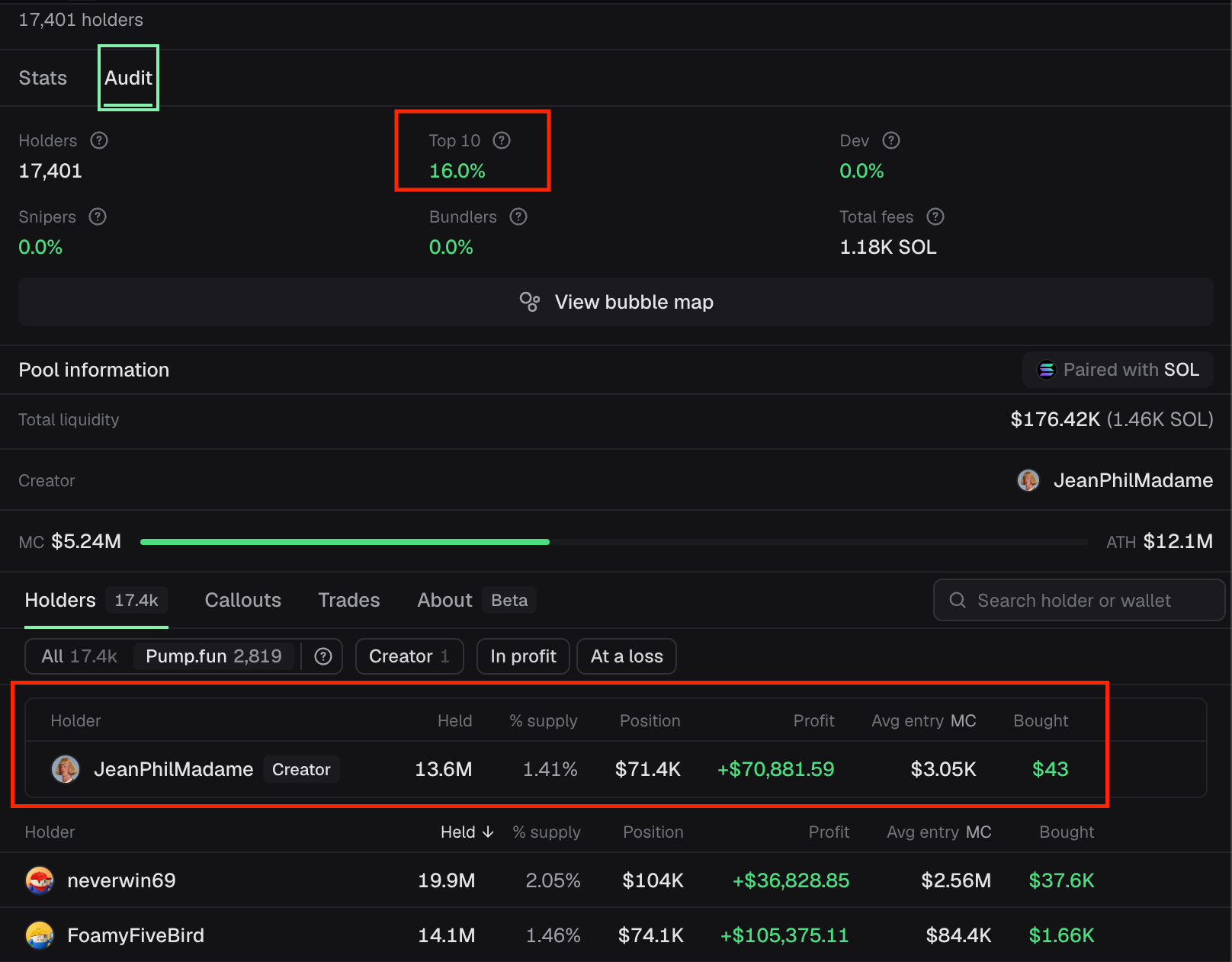This screenshot has width=1232, height=962.
Task: Open neverwin69 holder profile
Action: [121, 880]
